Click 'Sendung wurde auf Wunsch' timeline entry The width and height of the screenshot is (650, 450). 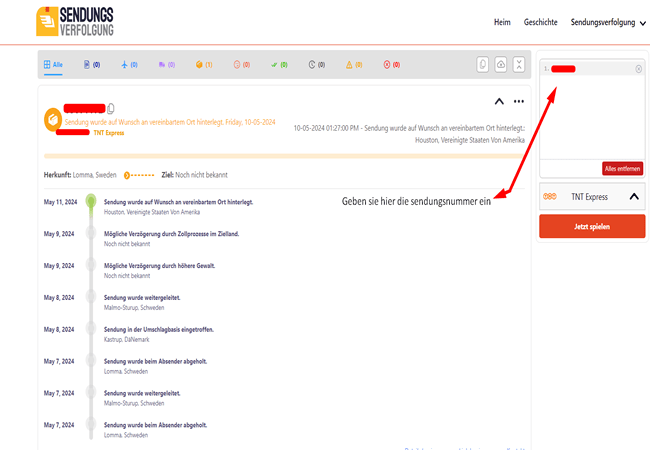click(178, 202)
